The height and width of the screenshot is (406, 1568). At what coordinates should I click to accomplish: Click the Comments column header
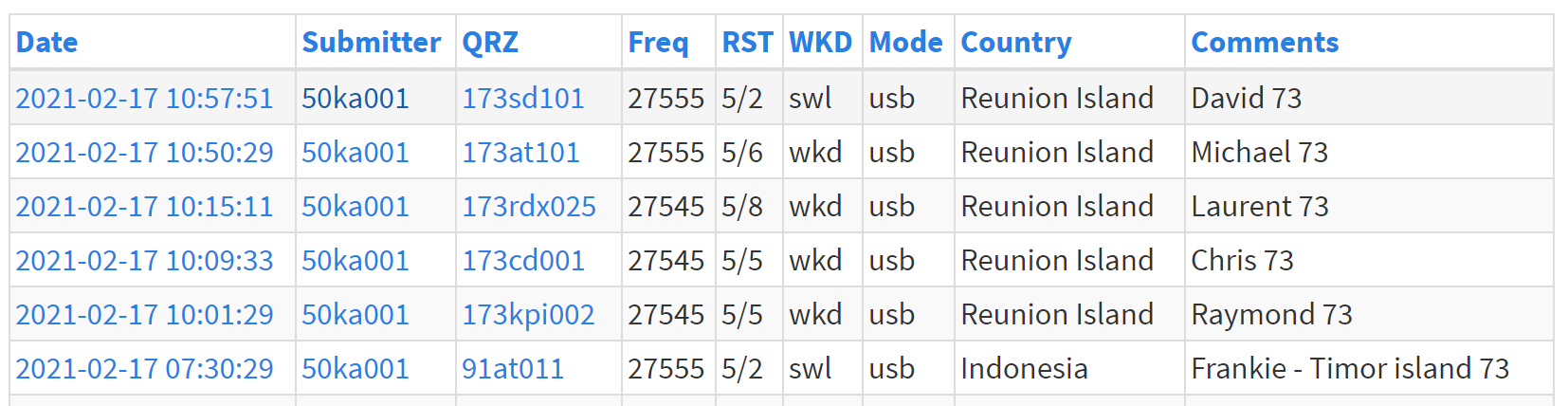(x=1265, y=43)
